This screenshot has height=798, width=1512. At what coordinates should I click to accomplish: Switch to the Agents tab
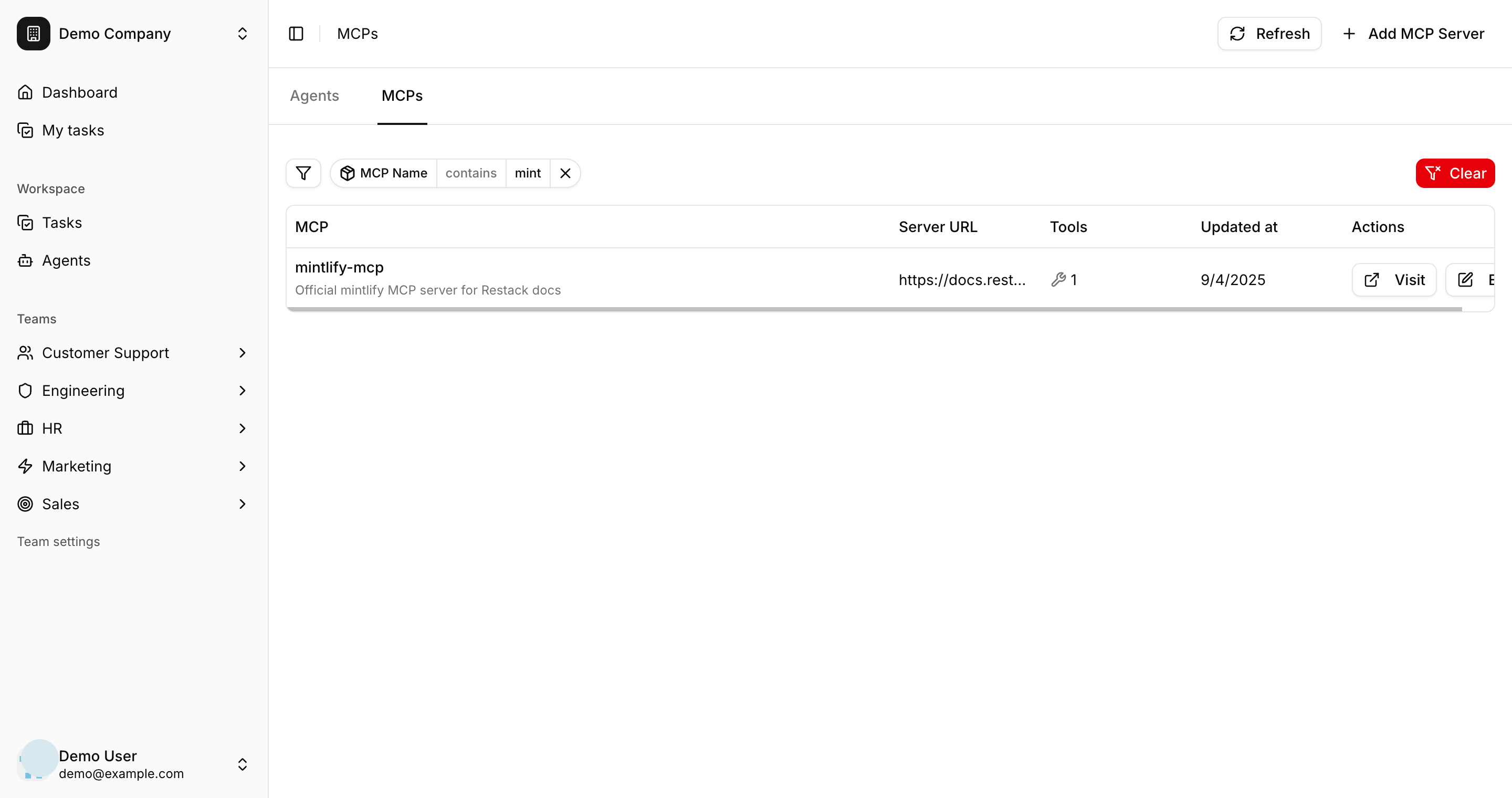[x=314, y=96]
